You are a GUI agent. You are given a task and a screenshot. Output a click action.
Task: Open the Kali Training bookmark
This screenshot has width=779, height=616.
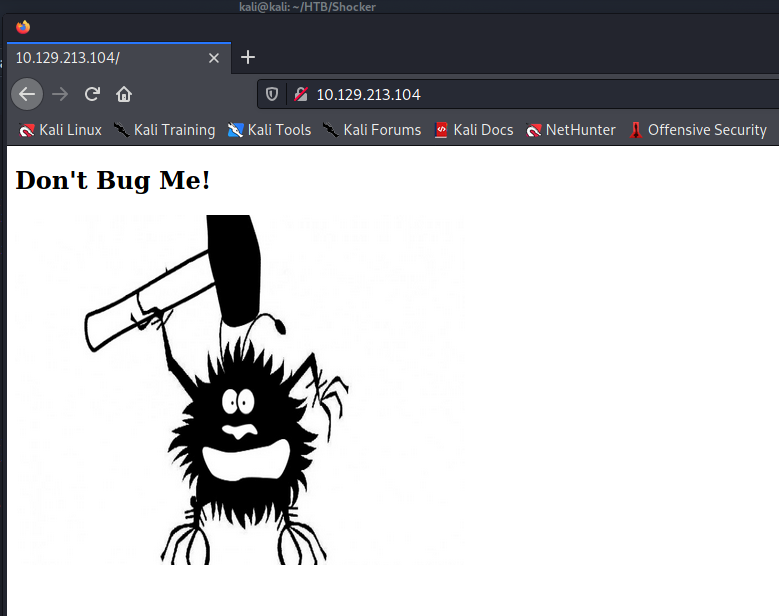[164, 130]
